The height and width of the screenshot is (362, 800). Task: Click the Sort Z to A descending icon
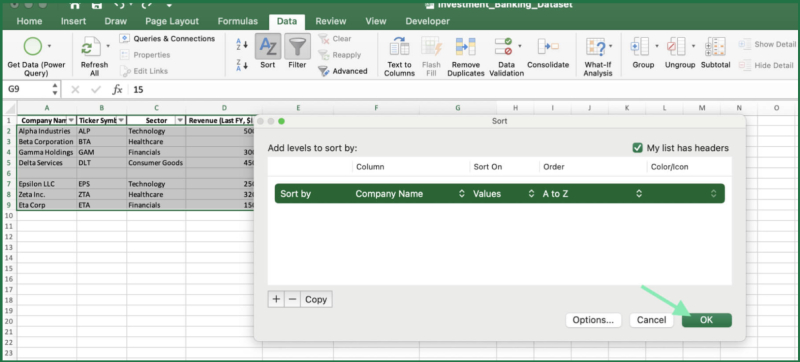[242, 65]
